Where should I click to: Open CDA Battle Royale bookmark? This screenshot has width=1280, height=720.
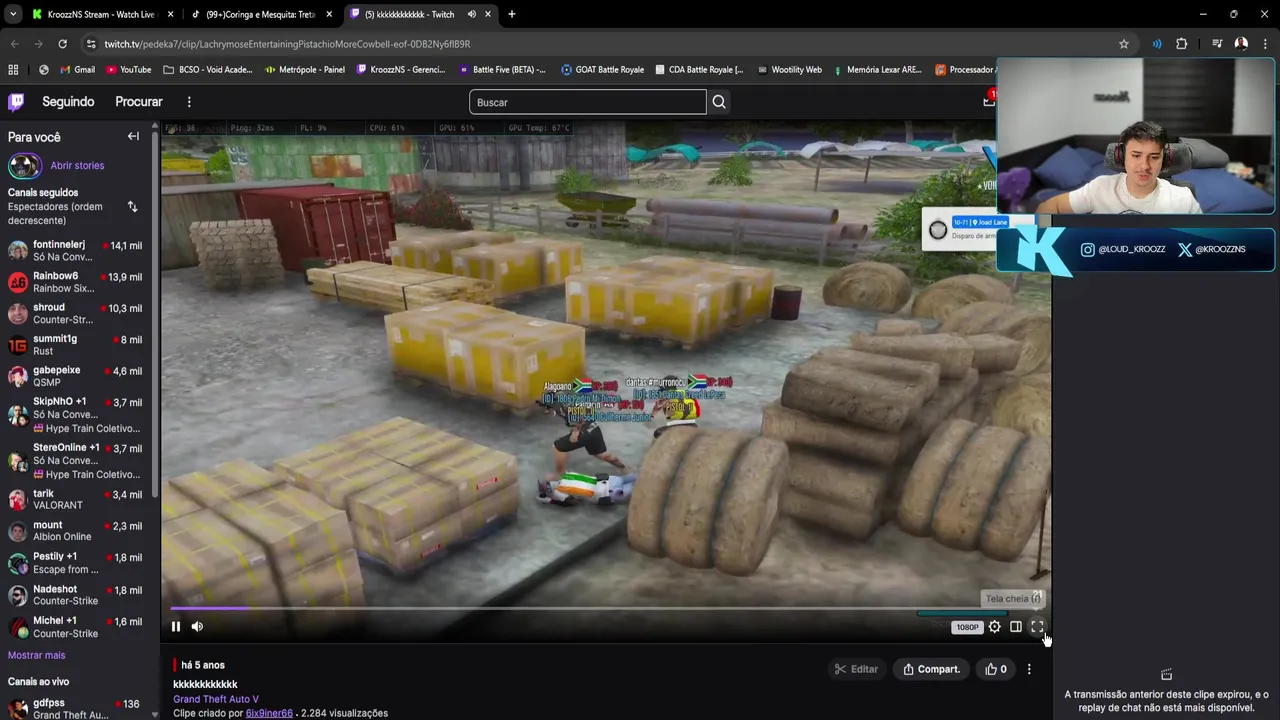[699, 70]
